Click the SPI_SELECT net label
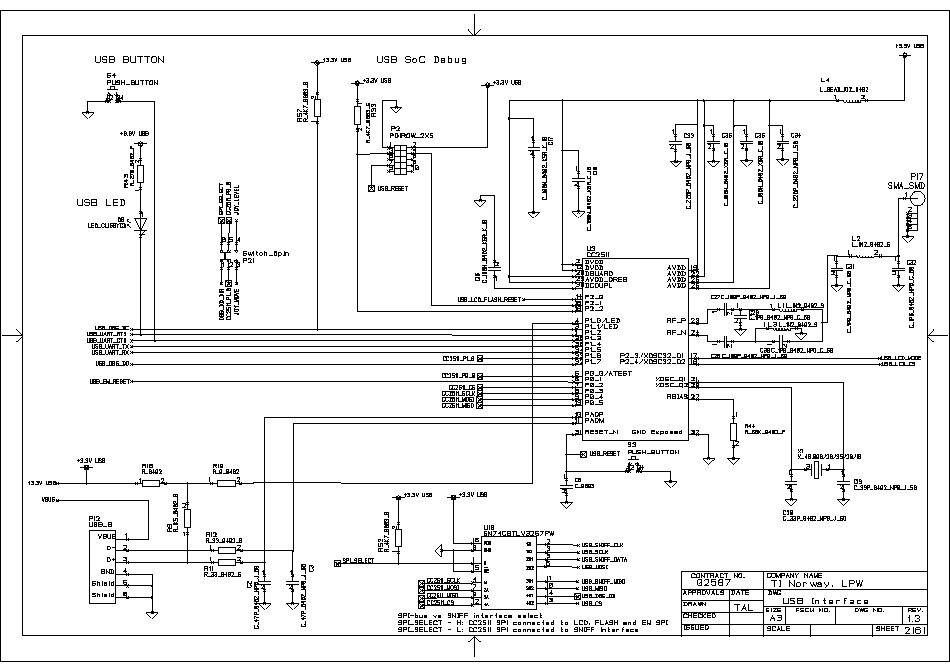The width and height of the screenshot is (950, 671). [x=358, y=561]
